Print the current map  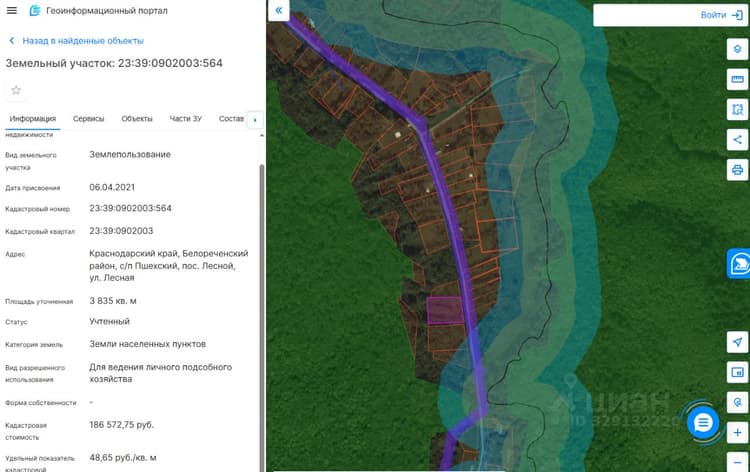tap(737, 170)
